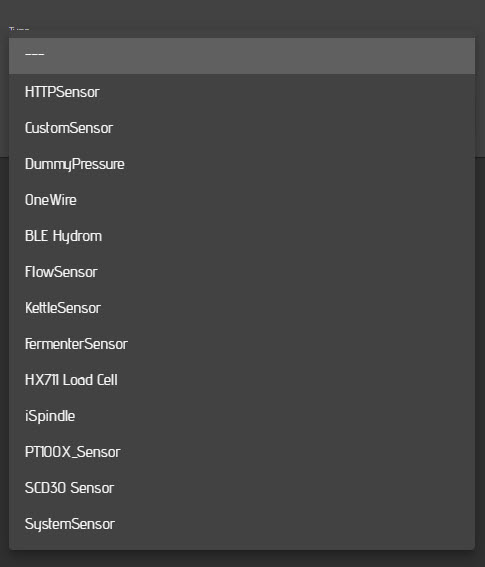Select the blank '---' option
The image size is (485, 567).
point(242,56)
